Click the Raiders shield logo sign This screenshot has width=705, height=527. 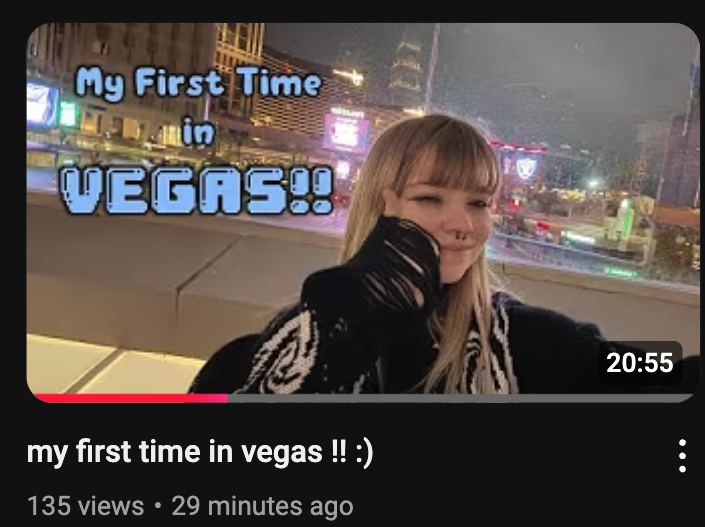[x=526, y=168]
